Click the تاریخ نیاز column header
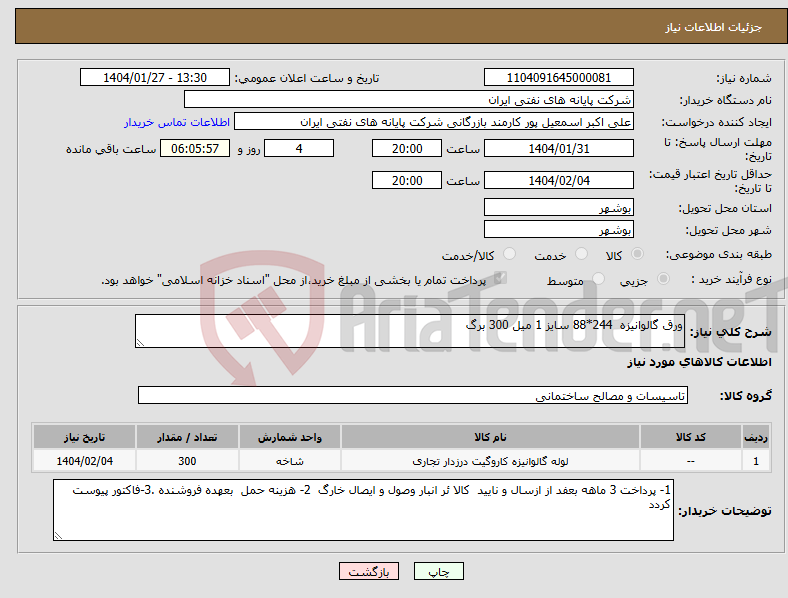Viewport: 788px width, 598px height. [x=84, y=437]
